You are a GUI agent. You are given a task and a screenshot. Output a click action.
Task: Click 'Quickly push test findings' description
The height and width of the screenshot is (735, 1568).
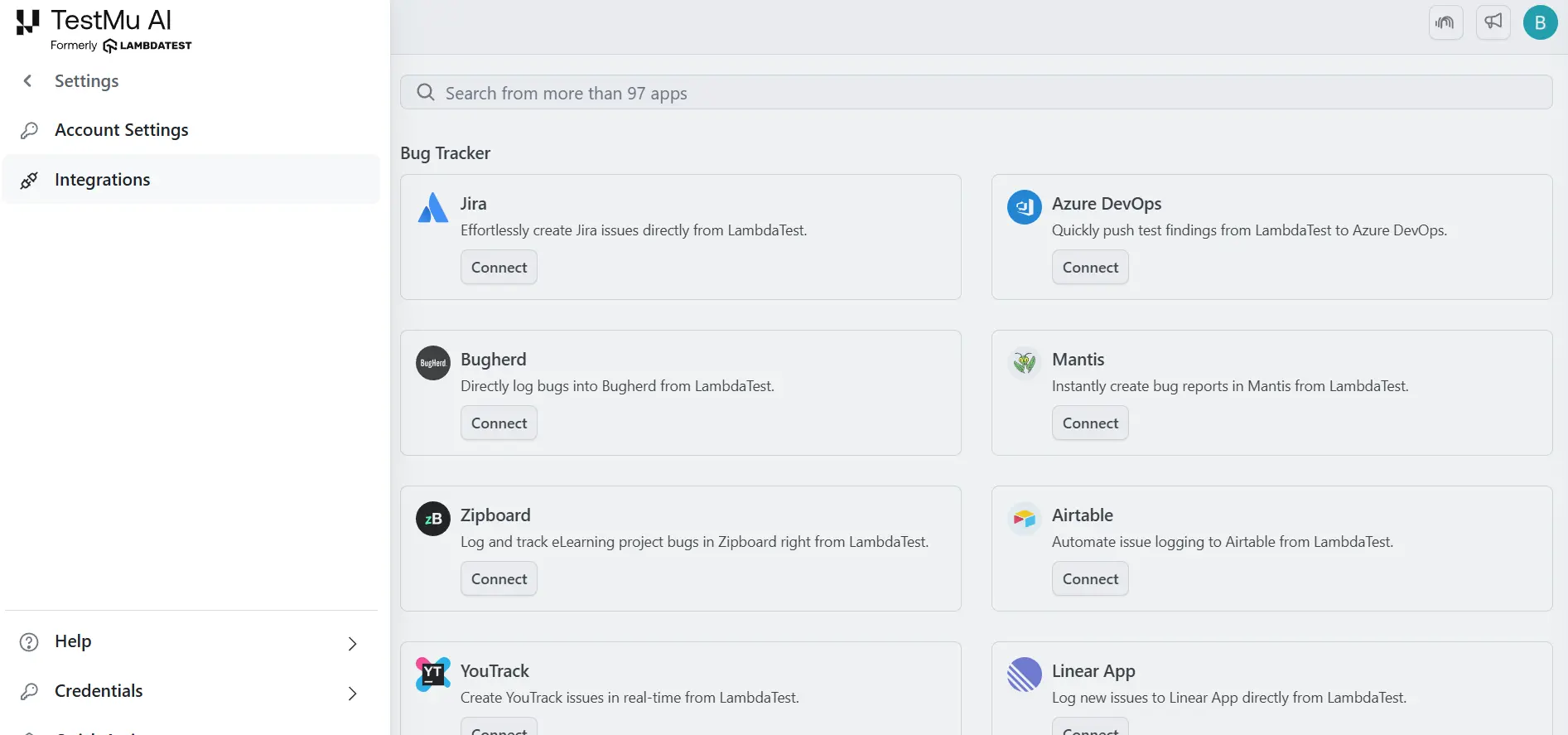1249,230
